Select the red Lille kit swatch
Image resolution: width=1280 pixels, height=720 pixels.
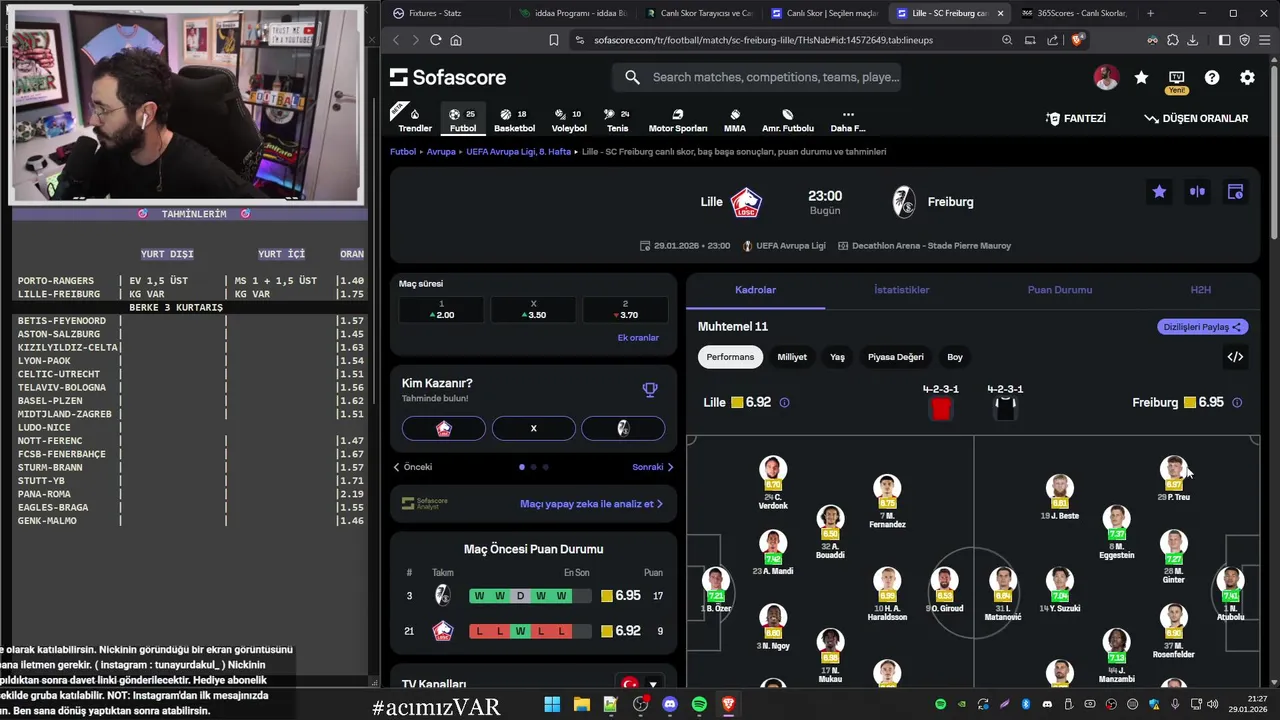point(941,408)
